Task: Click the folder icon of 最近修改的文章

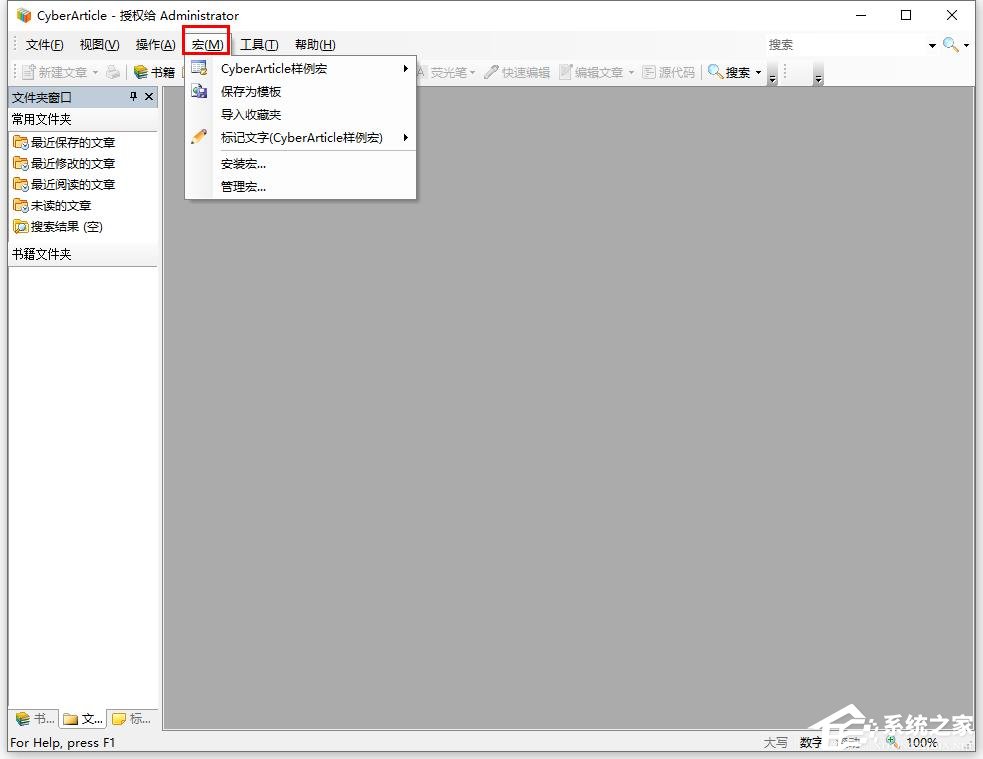Action: [21, 164]
